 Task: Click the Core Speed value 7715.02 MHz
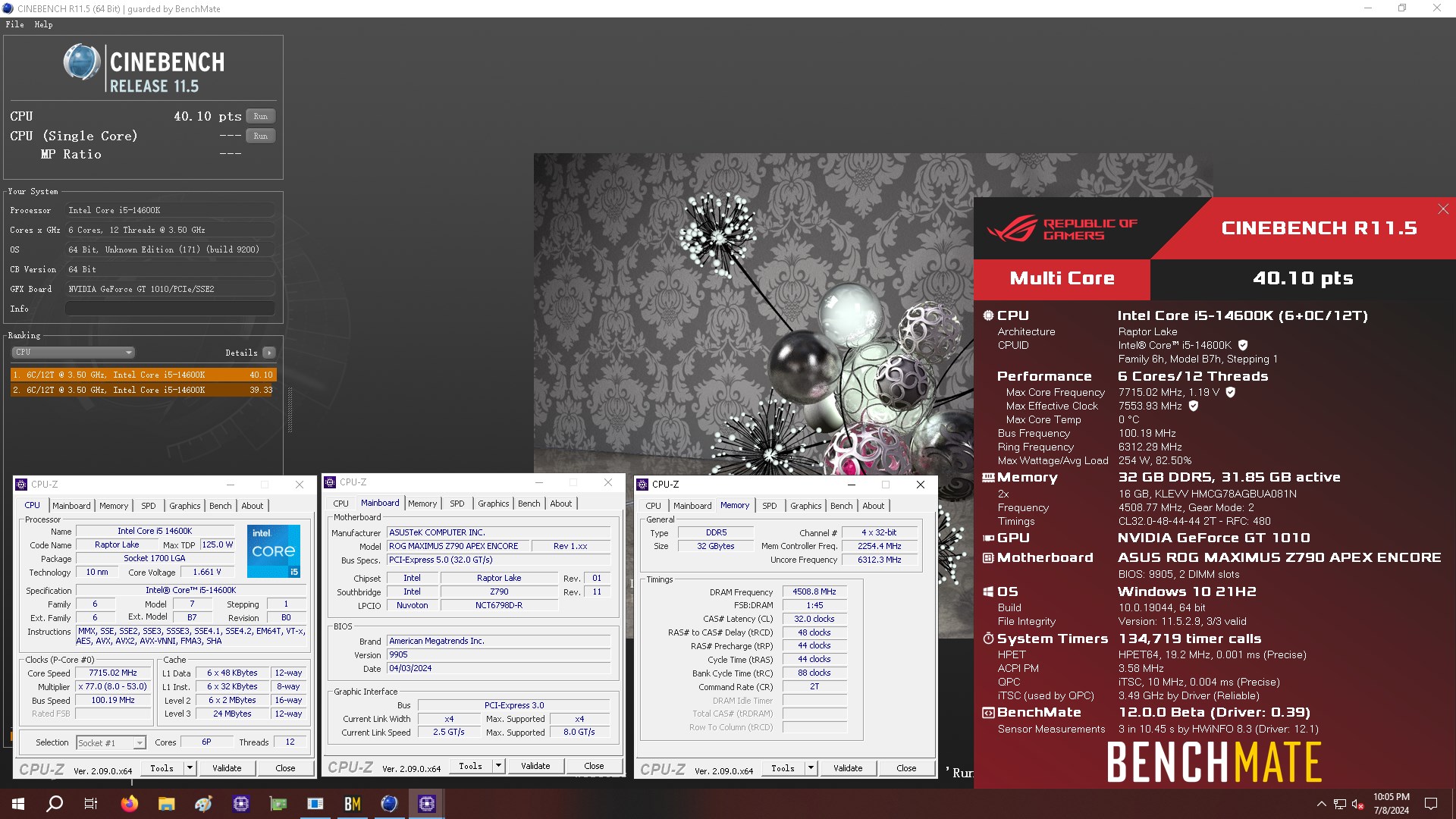pyautogui.click(x=112, y=673)
